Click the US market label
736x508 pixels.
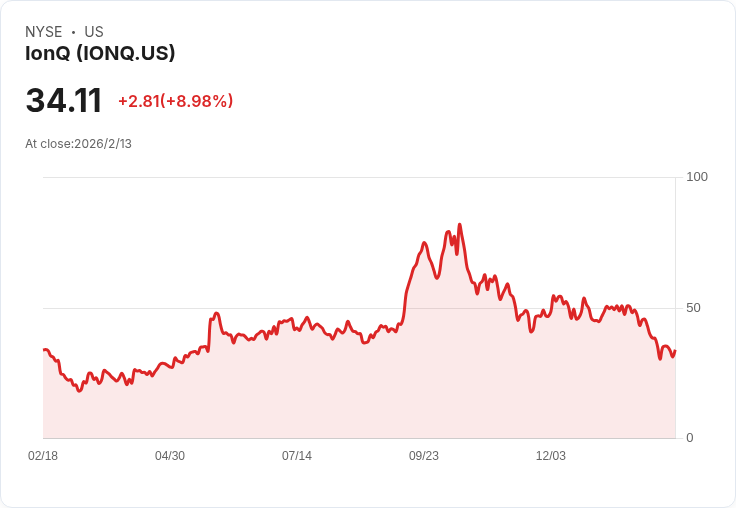click(94, 32)
